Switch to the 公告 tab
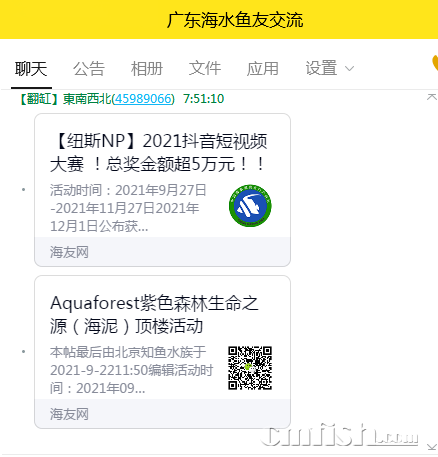The image size is (438, 457). (x=89, y=69)
